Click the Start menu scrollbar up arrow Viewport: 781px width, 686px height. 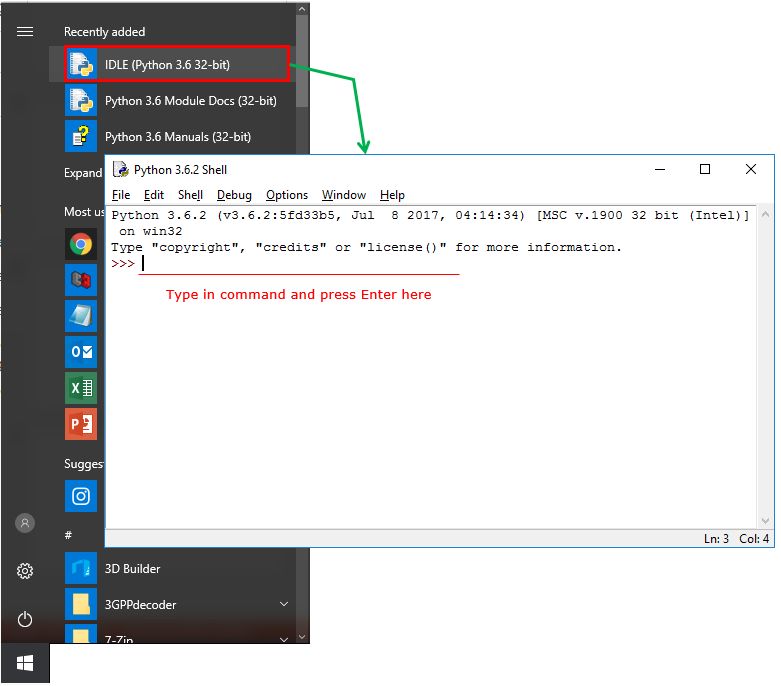point(302,9)
